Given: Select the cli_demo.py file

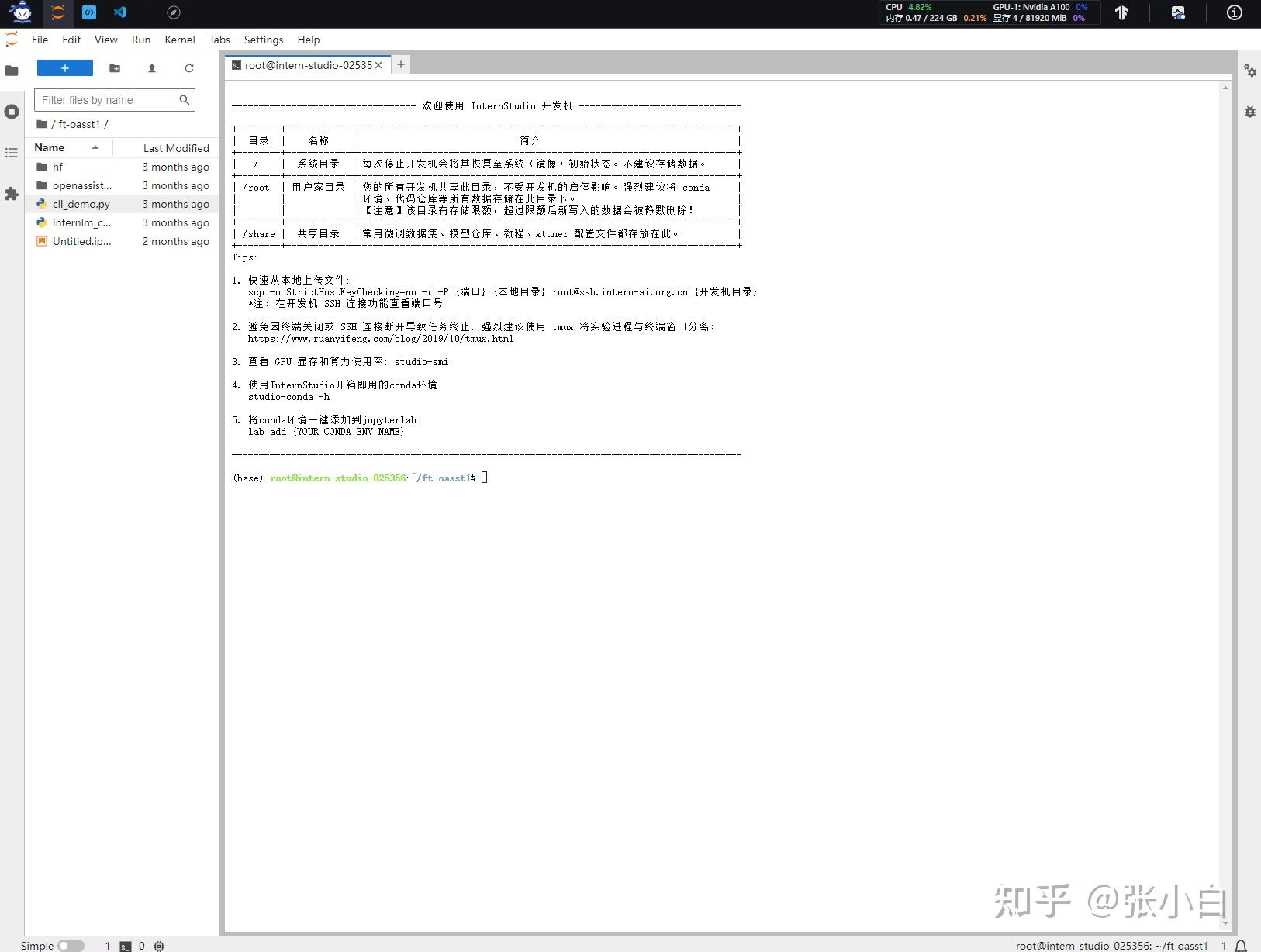Looking at the screenshot, I should [x=122, y=204].
